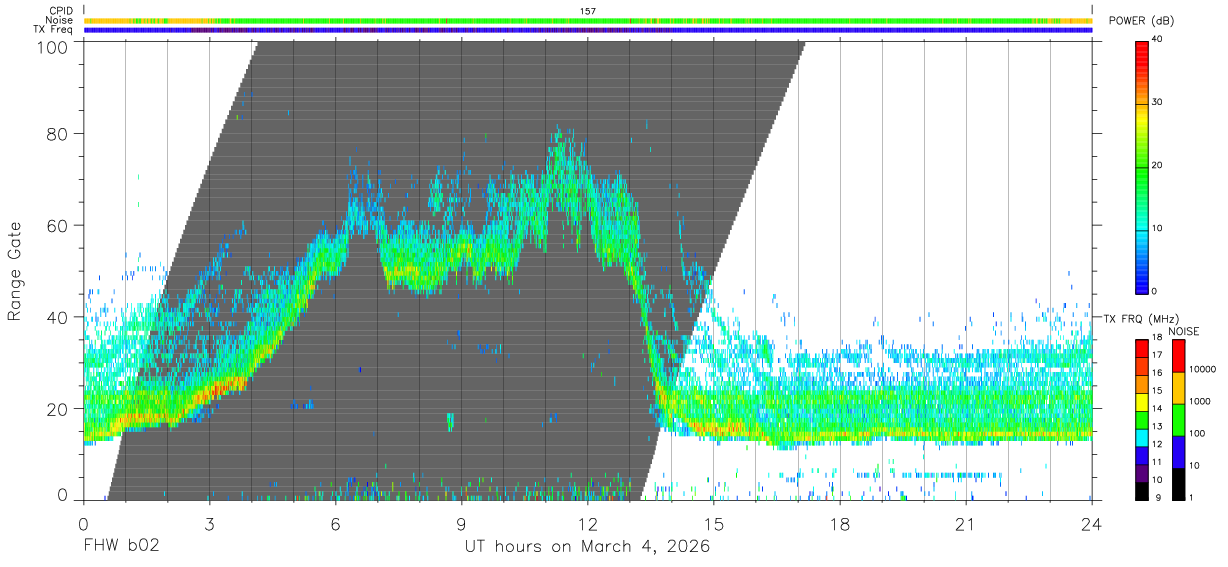Click the 9 hour tick label

pyautogui.click(x=462, y=524)
